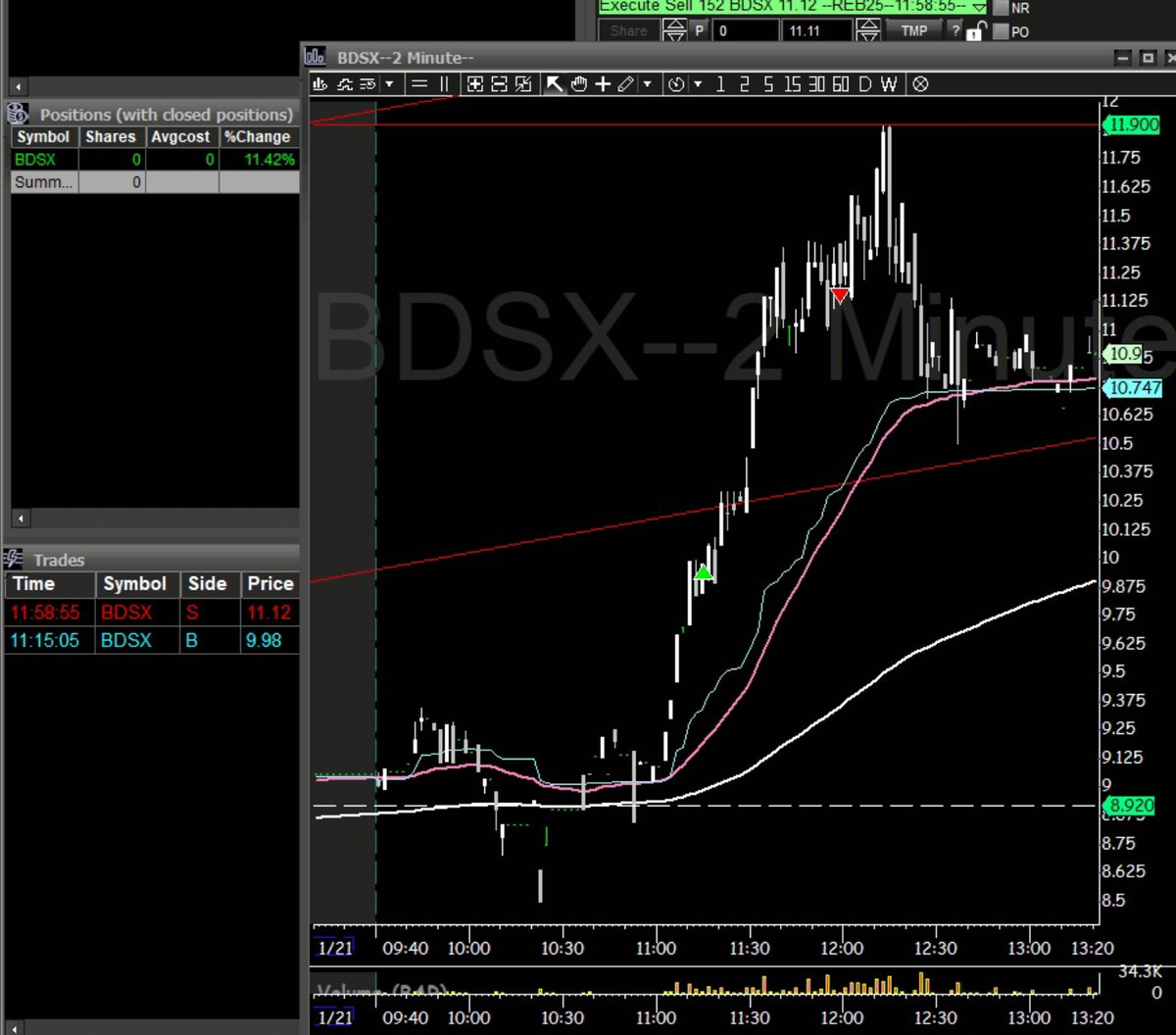Toggle the PO checkbox
Viewport: 1176px width, 1035px height.
tap(1001, 32)
